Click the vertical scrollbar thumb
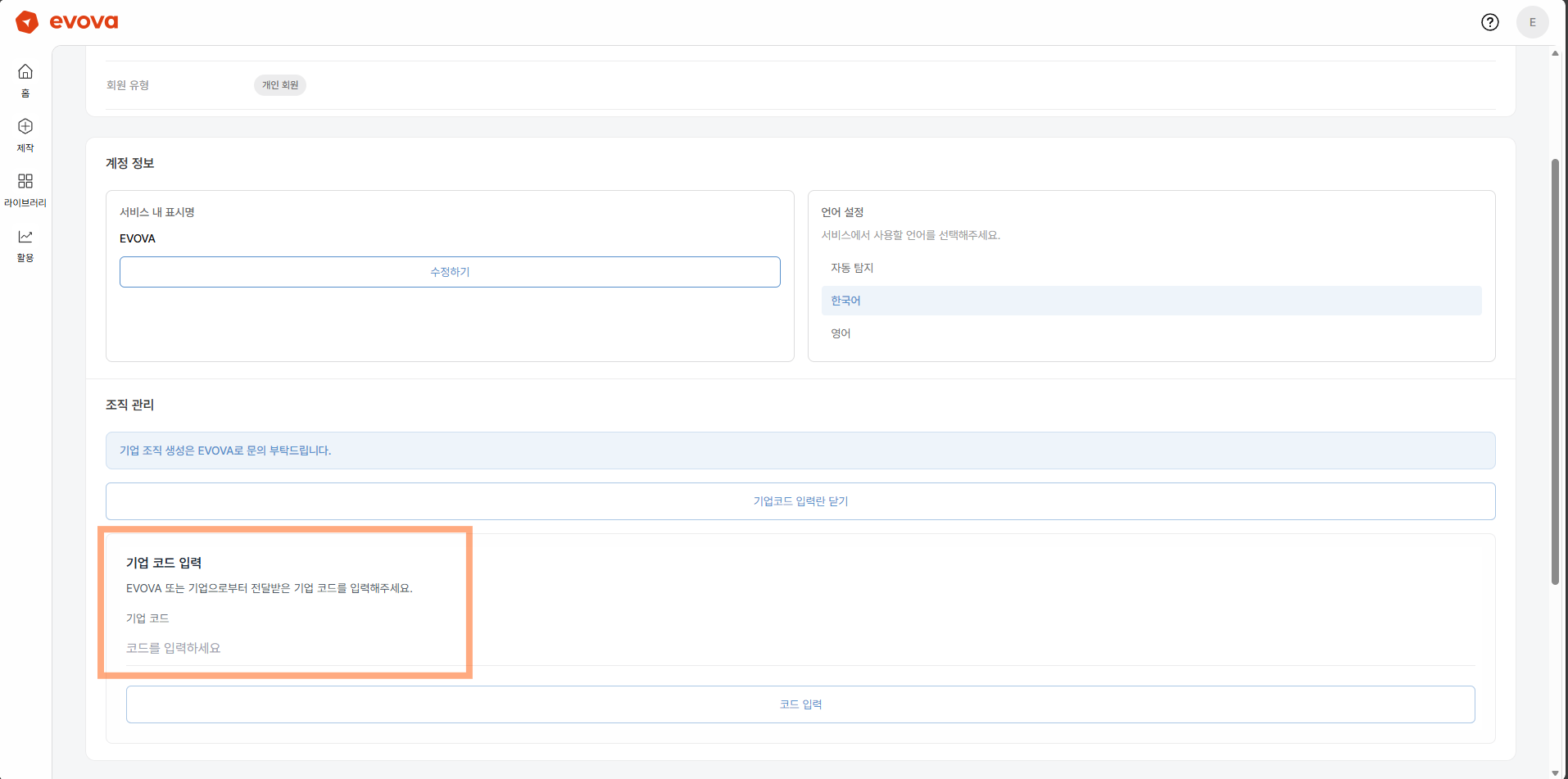1568x779 pixels. [x=1555, y=369]
